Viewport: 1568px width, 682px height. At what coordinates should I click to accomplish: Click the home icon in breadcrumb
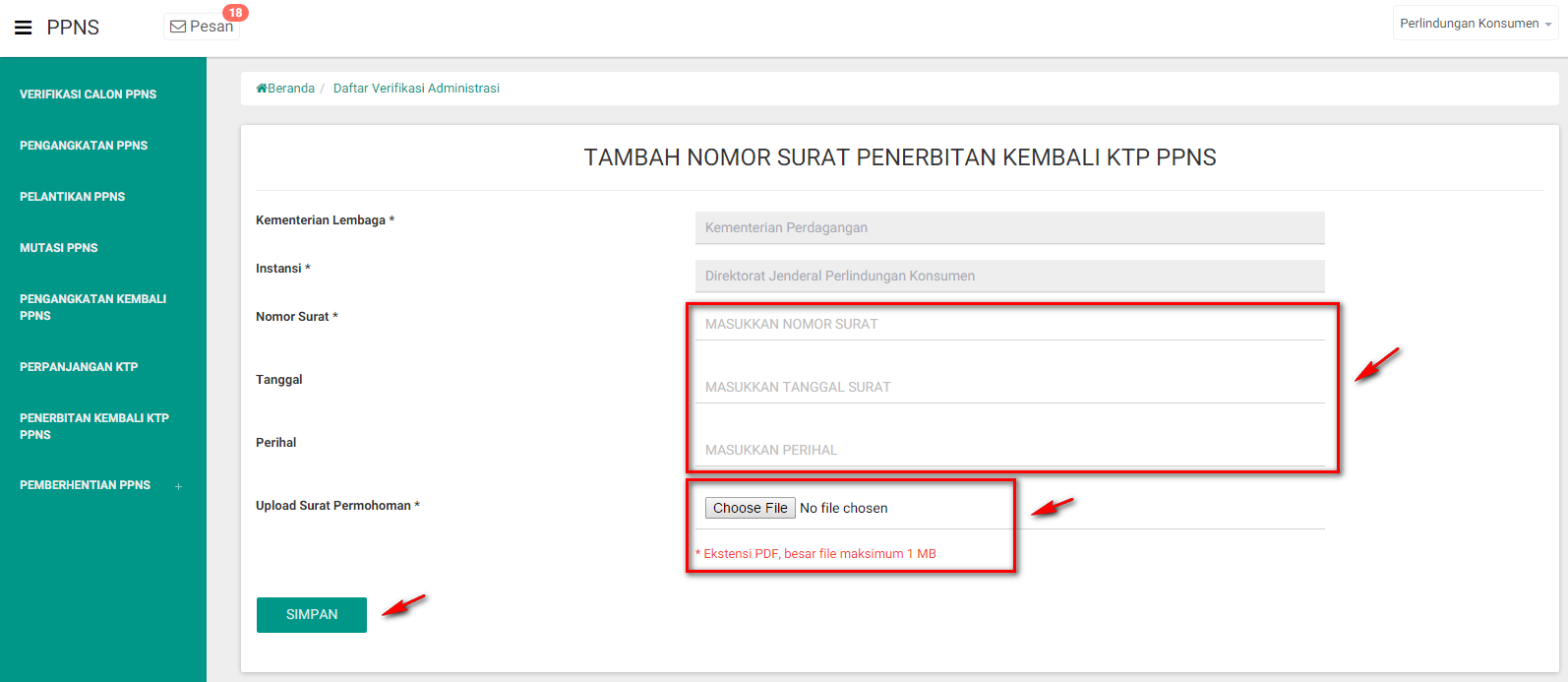click(262, 89)
